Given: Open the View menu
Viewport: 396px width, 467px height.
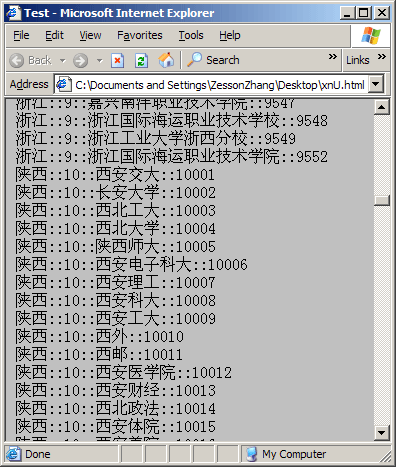Looking at the screenshot, I should (90, 35).
